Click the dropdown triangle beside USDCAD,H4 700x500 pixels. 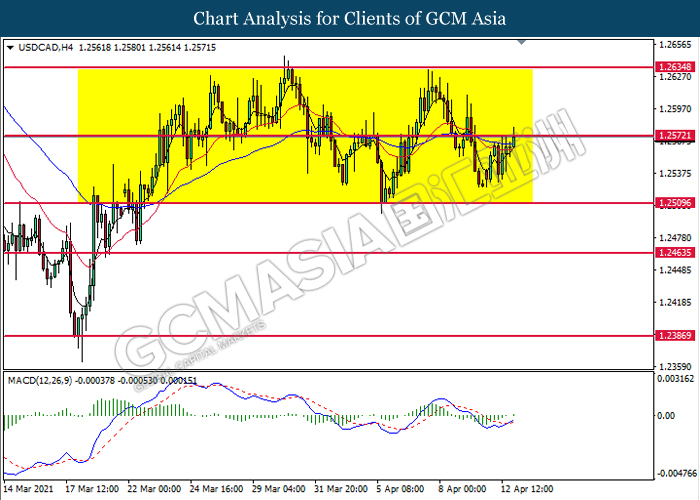11,47
